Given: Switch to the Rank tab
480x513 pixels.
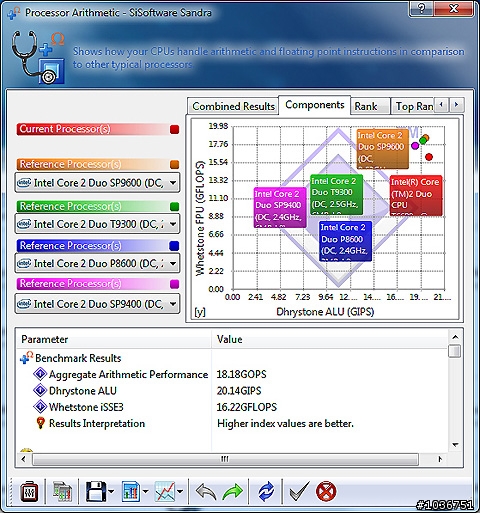Looking at the screenshot, I should [370, 106].
